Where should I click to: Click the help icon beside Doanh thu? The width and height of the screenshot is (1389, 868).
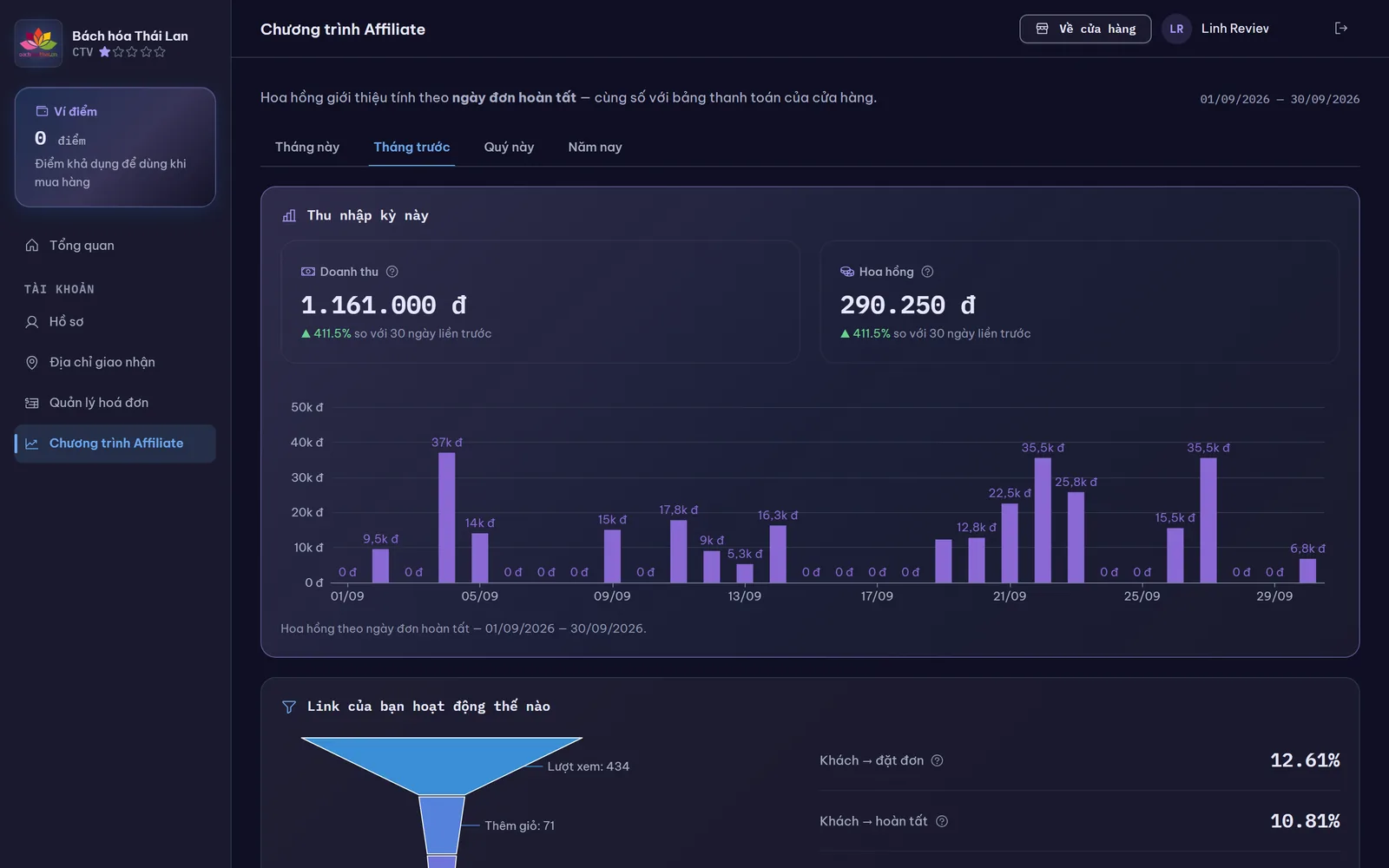tap(392, 272)
